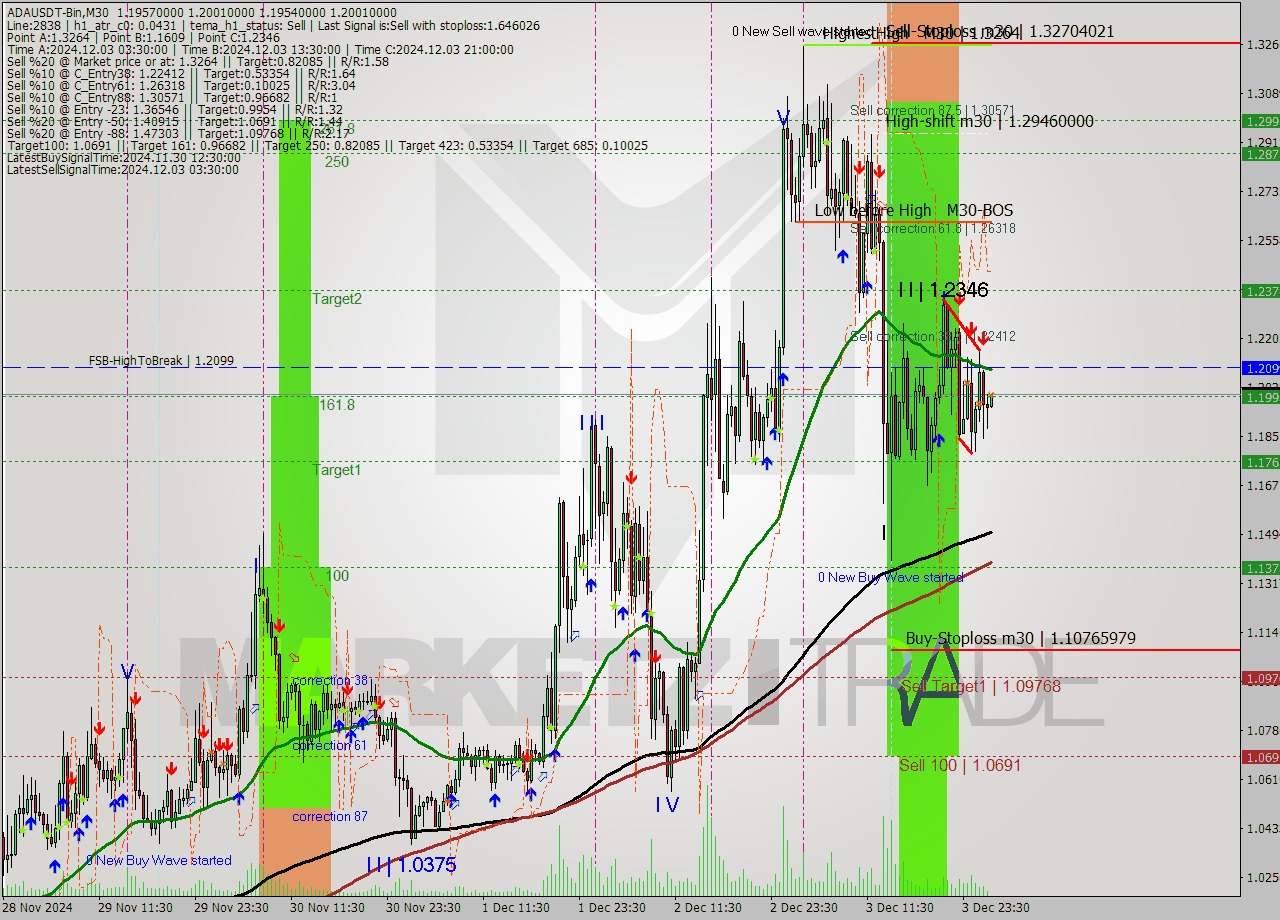Select 'High-shift m30 | 1.29460000' label
The height and width of the screenshot is (920, 1280).
pyautogui.click(x=990, y=121)
